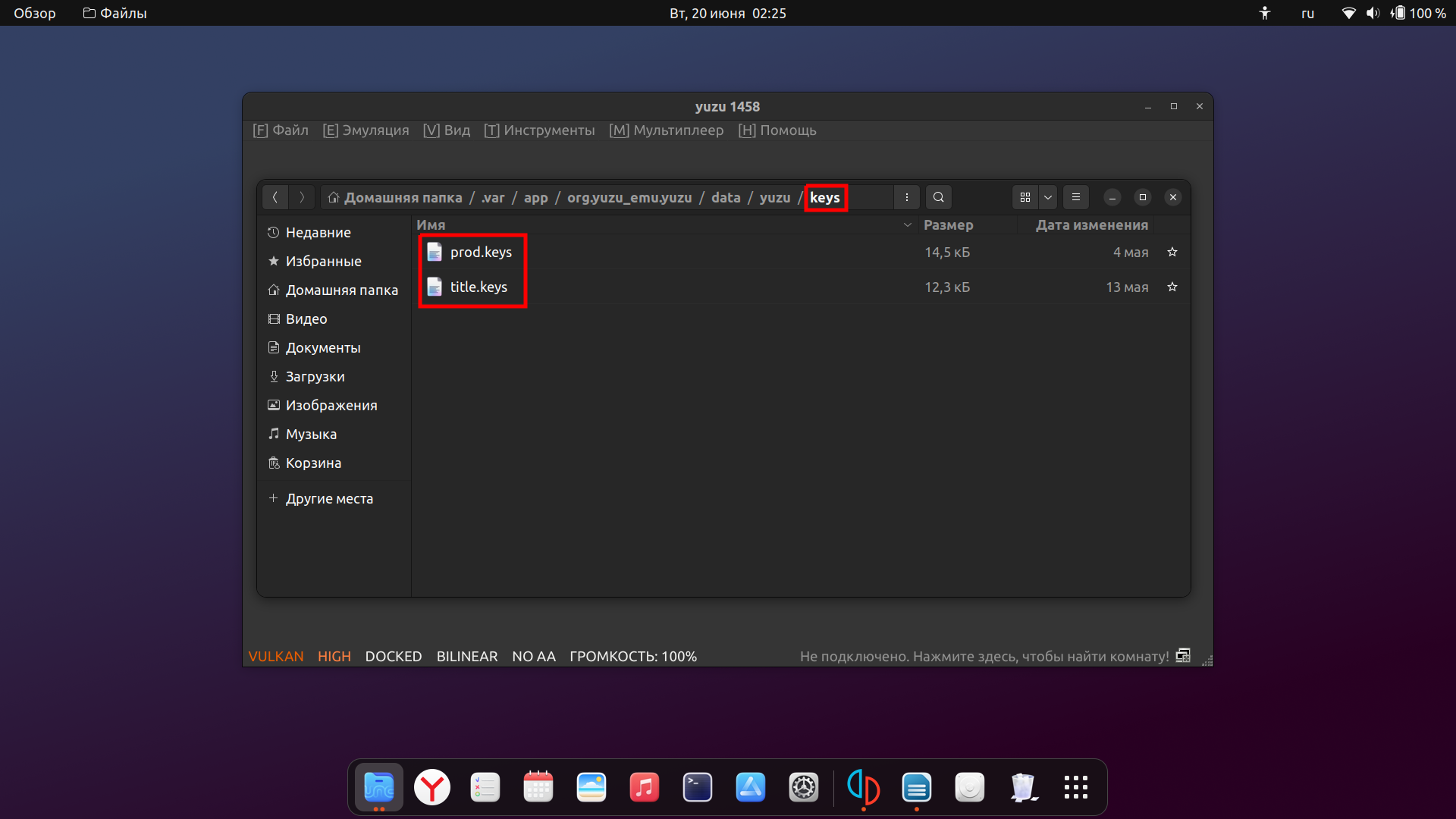Open yuzu Вид menu
This screenshot has height=819, width=1456.
pos(447,130)
